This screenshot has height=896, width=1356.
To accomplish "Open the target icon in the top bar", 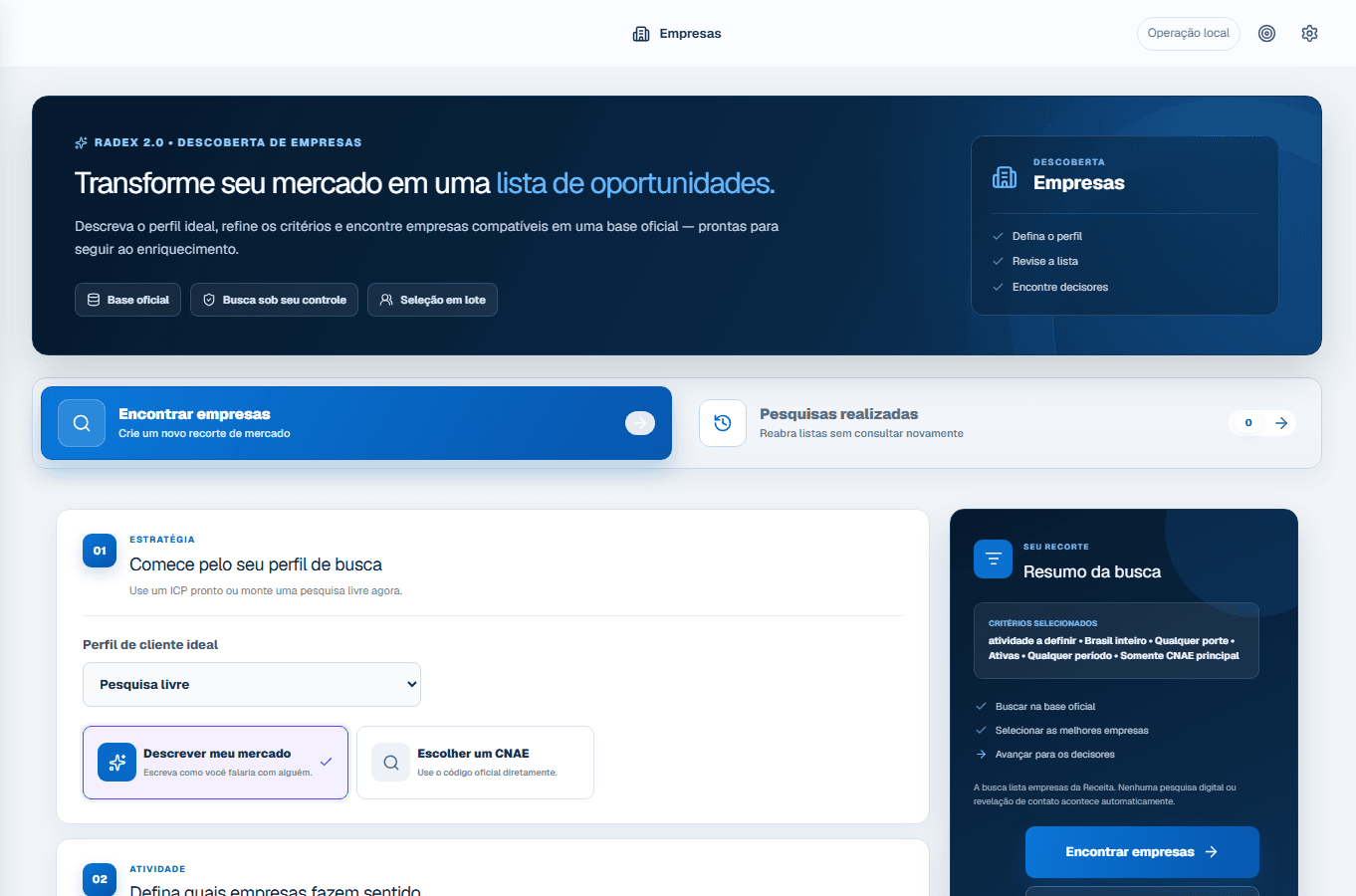I will tap(1266, 33).
